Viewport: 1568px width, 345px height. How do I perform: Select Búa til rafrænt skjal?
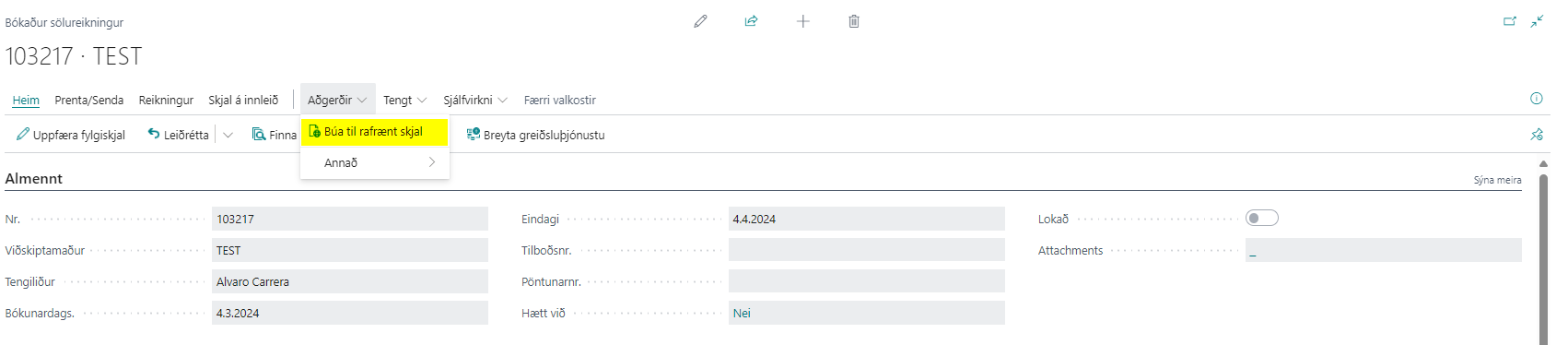[x=374, y=132]
